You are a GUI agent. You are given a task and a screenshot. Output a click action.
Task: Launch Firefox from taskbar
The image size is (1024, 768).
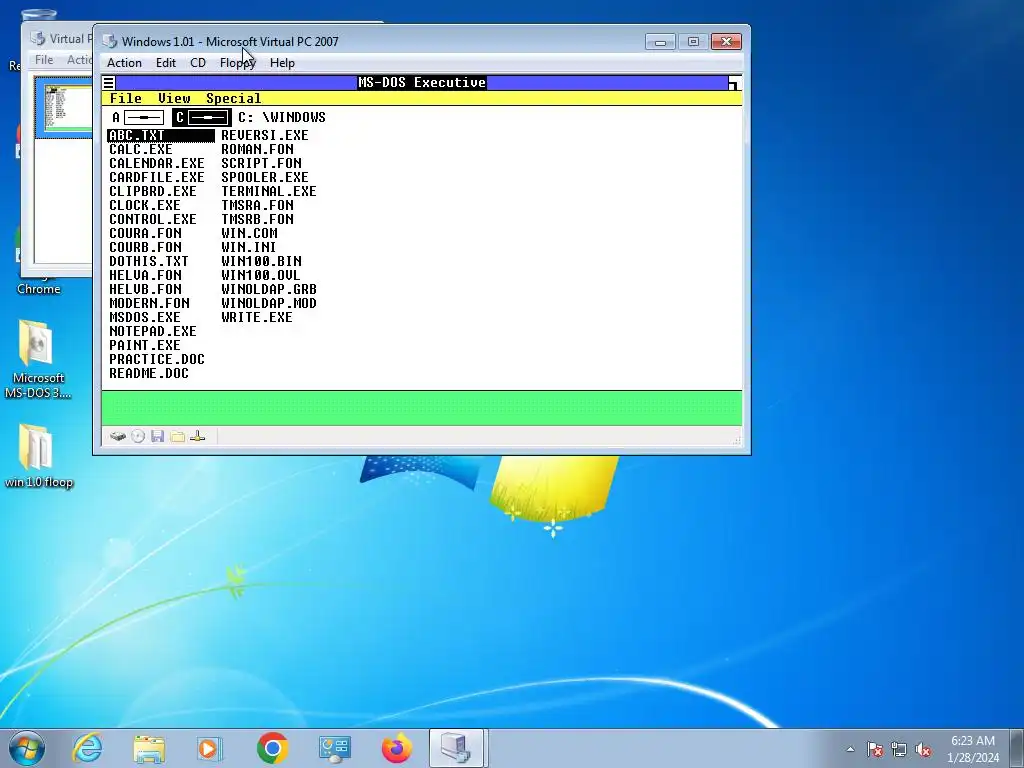(397, 748)
